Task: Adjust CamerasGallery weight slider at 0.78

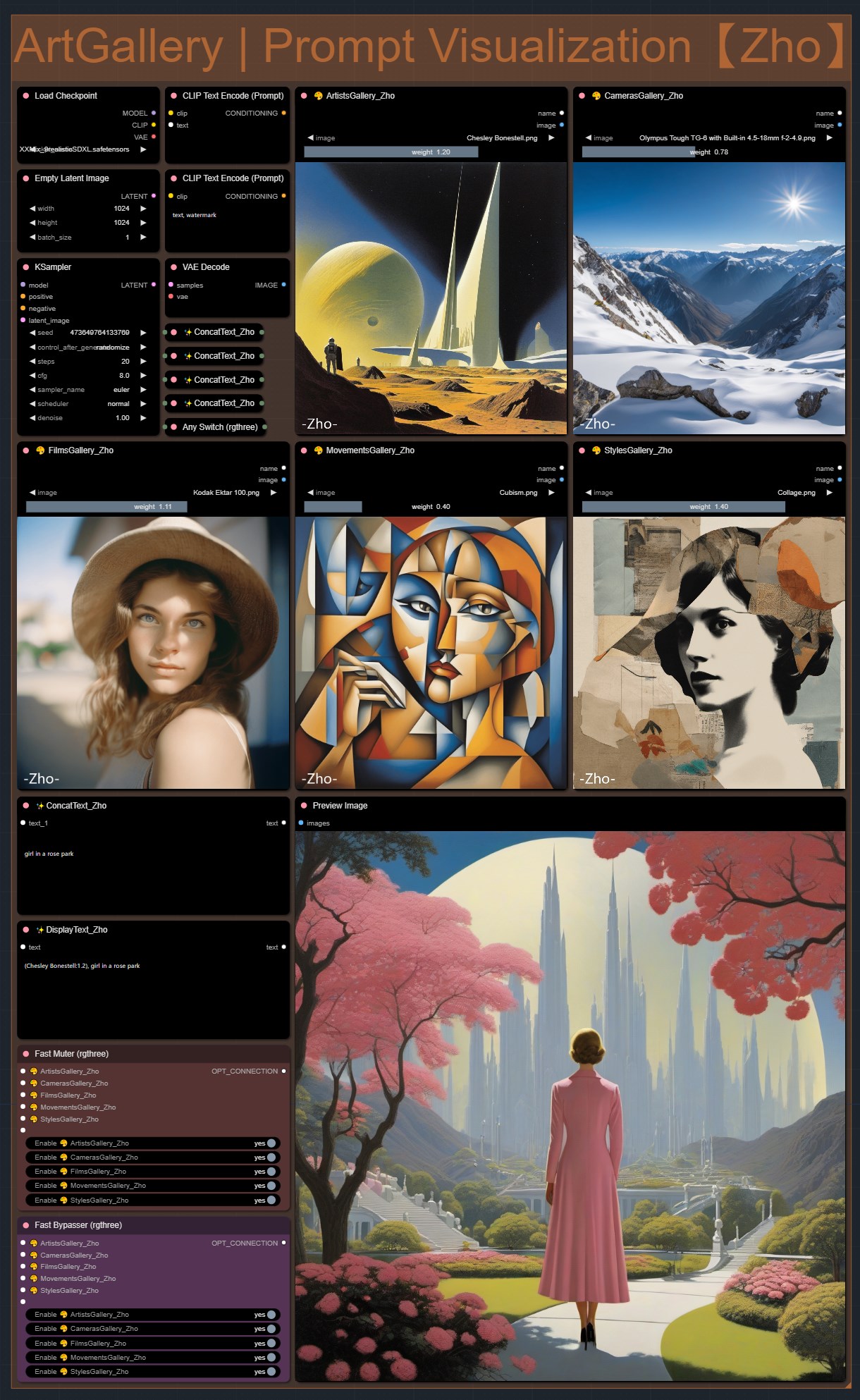Action: click(x=708, y=152)
